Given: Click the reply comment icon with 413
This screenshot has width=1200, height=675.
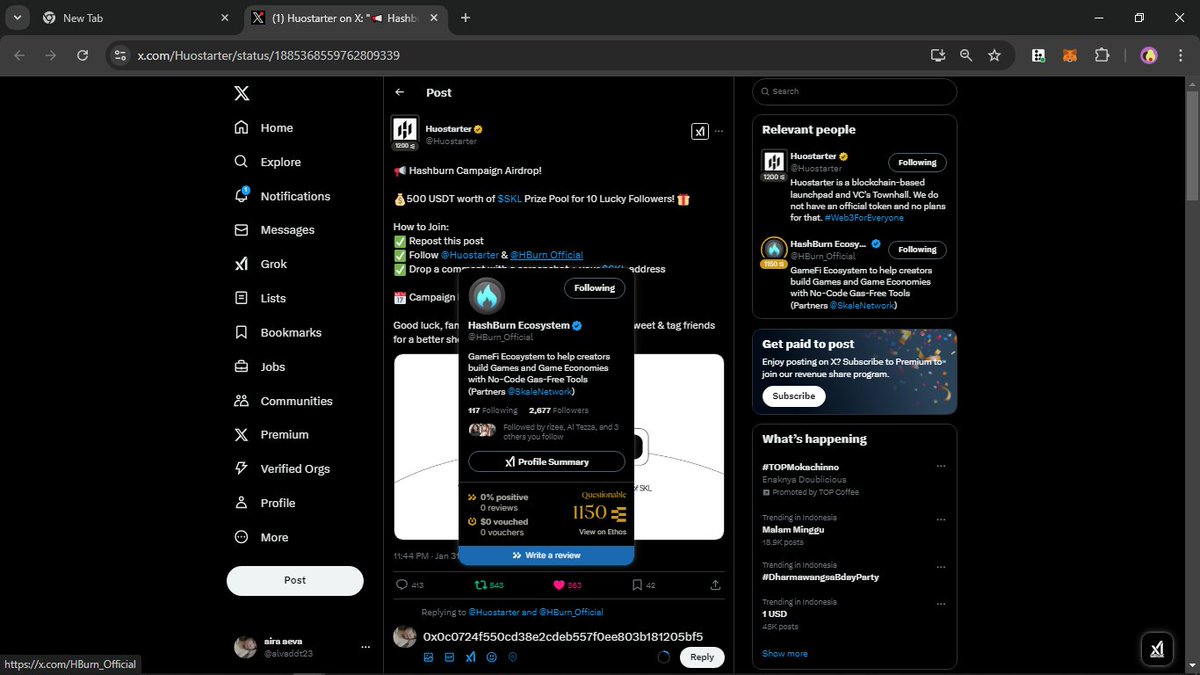Looking at the screenshot, I should click(x=402, y=585).
